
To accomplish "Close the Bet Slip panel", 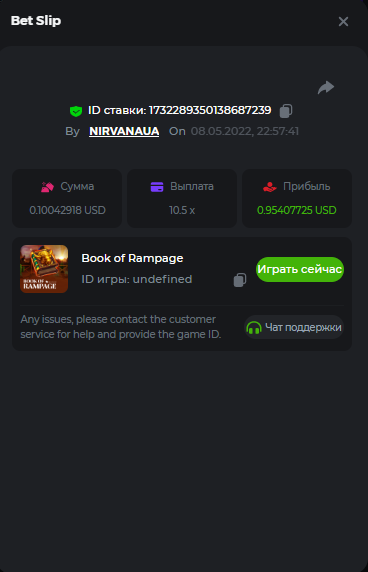I will tap(343, 22).
